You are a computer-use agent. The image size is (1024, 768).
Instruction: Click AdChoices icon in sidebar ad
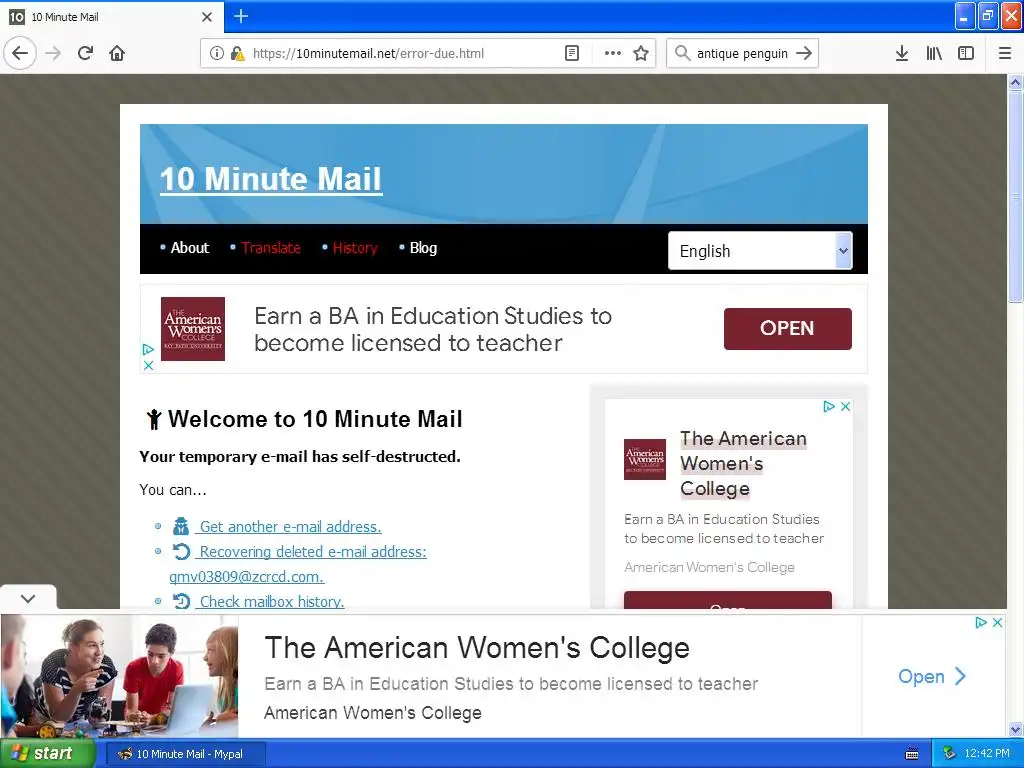(x=829, y=406)
